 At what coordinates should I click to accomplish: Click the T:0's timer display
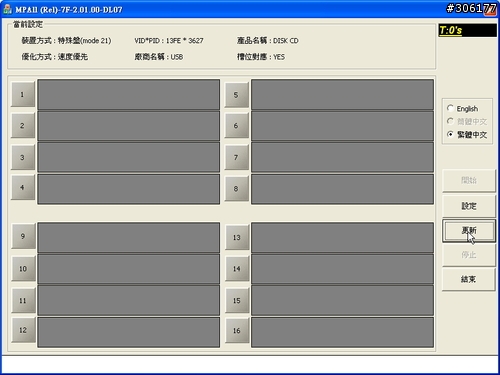pos(467,30)
